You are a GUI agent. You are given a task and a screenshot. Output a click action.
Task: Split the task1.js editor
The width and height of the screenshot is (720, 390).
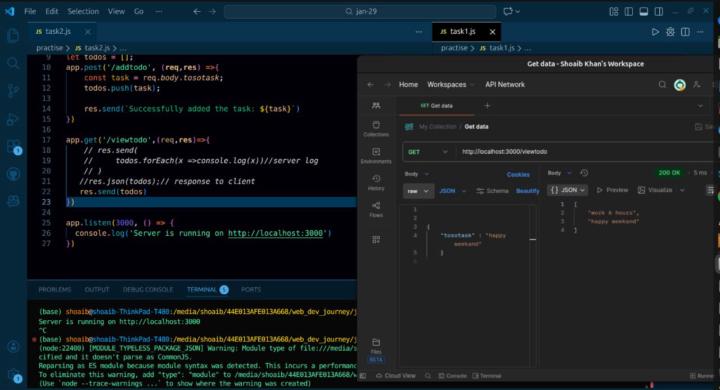click(x=685, y=32)
